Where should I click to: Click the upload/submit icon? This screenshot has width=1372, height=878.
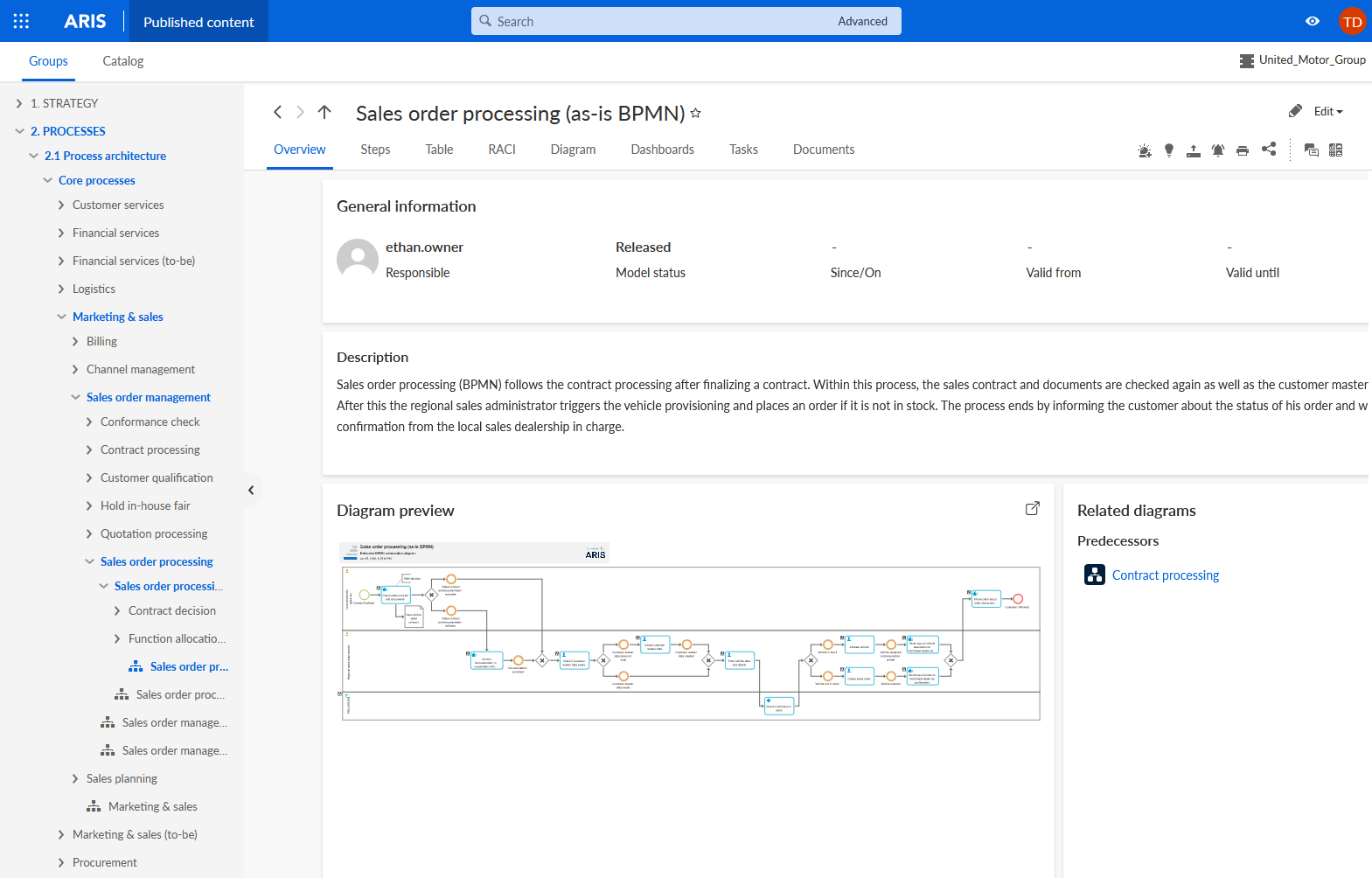tap(1194, 150)
